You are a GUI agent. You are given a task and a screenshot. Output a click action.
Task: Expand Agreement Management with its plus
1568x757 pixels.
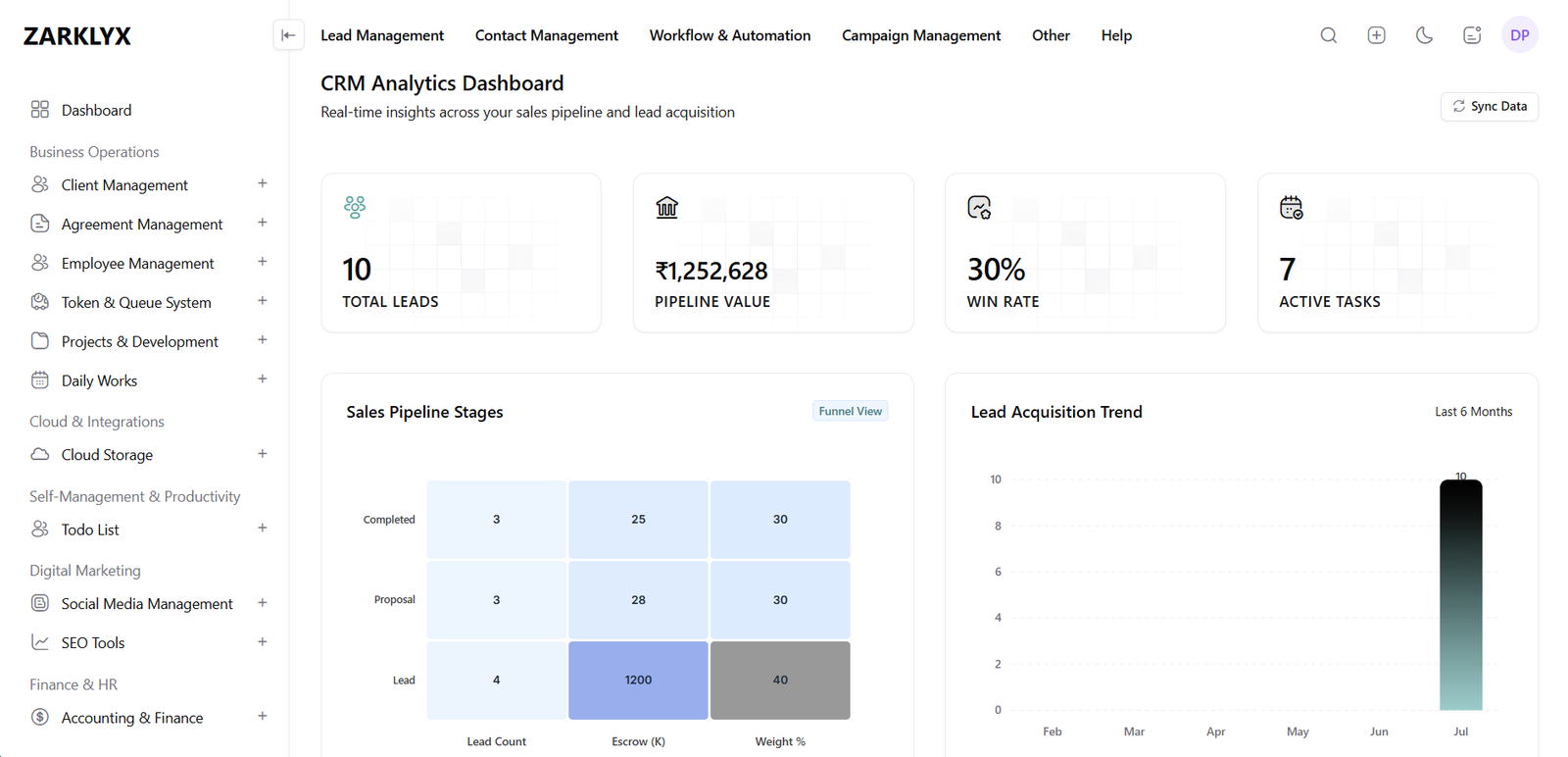click(x=263, y=223)
